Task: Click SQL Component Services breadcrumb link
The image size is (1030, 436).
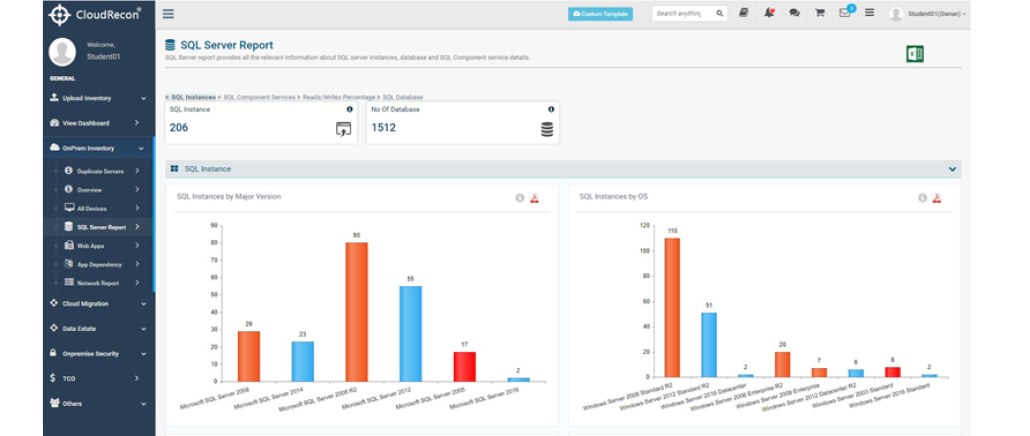Action: [x=259, y=97]
